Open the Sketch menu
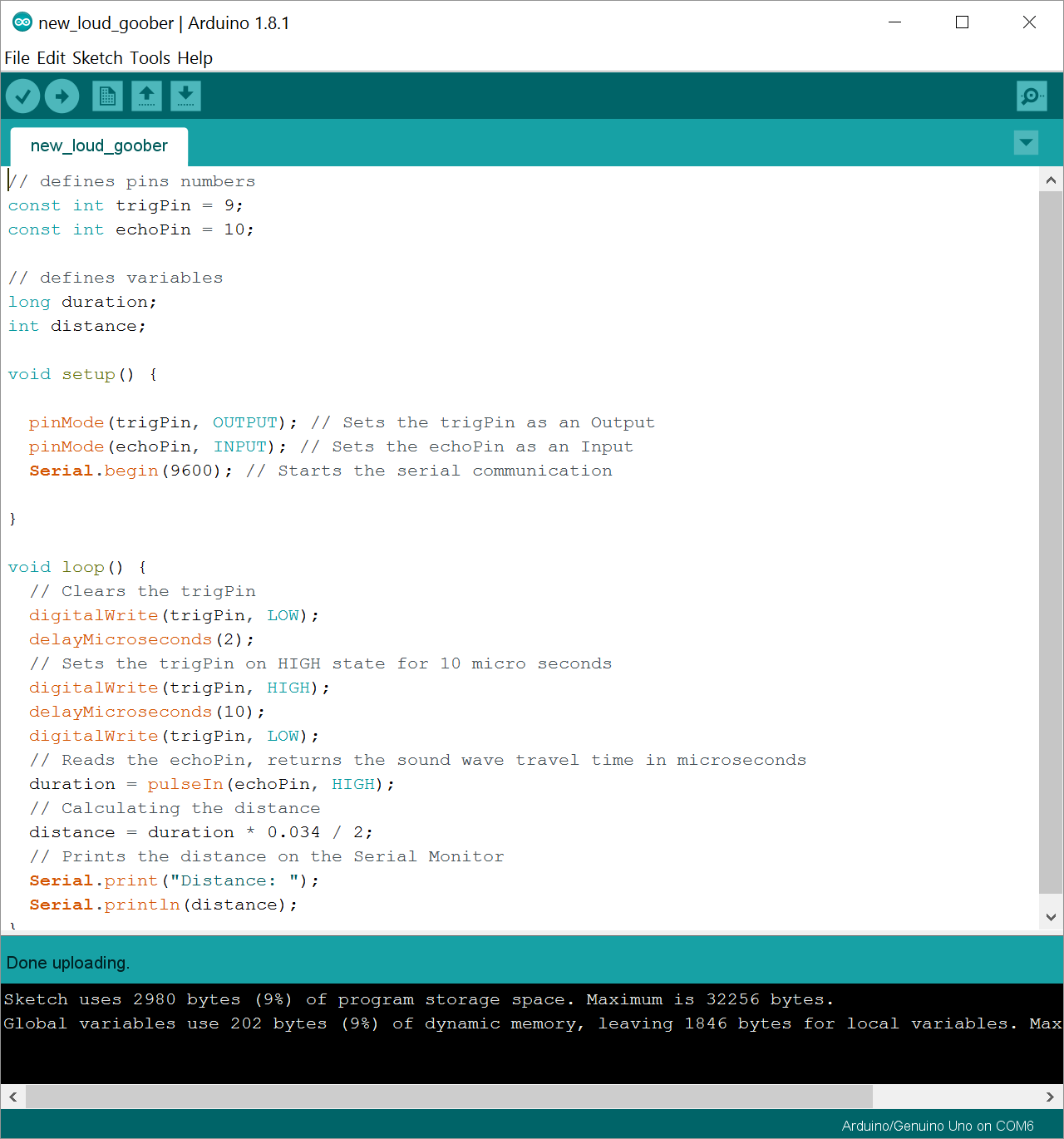 coord(97,58)
